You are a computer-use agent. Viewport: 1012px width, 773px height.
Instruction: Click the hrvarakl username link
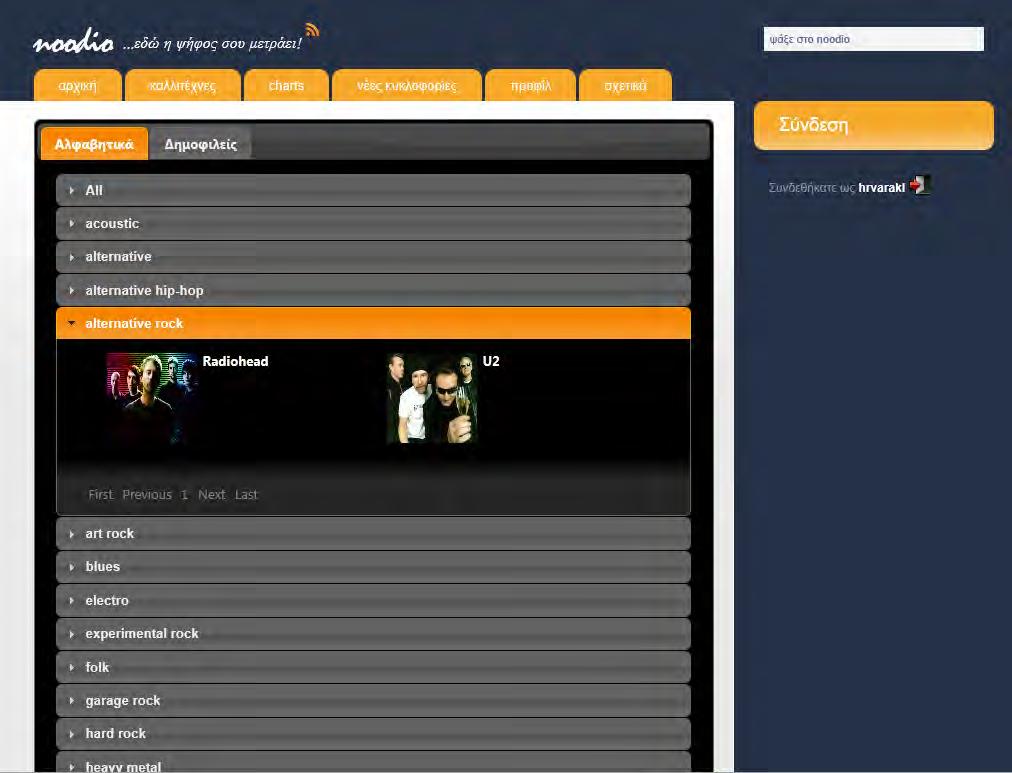[882, 188]
